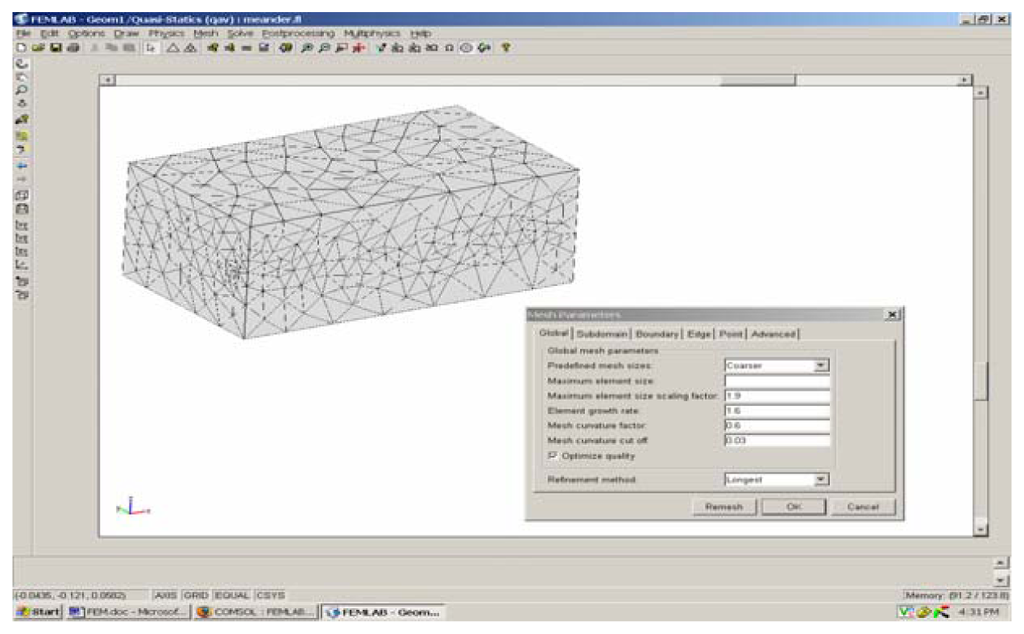Open the Predefined mesh sizes dropdown
1024x634 pixels.
click(x=821, y=366)
